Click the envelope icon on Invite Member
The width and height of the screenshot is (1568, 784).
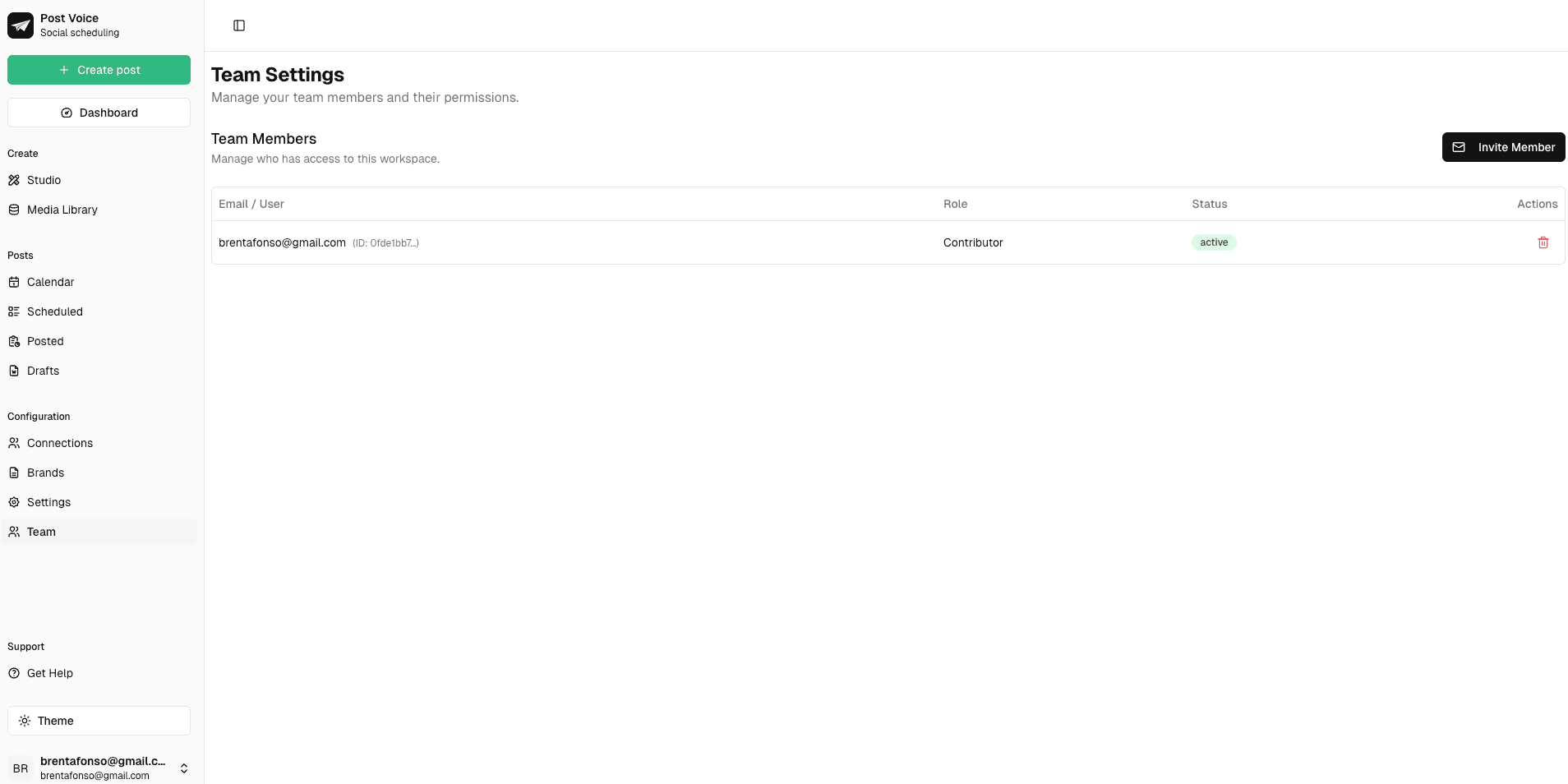1459,147
